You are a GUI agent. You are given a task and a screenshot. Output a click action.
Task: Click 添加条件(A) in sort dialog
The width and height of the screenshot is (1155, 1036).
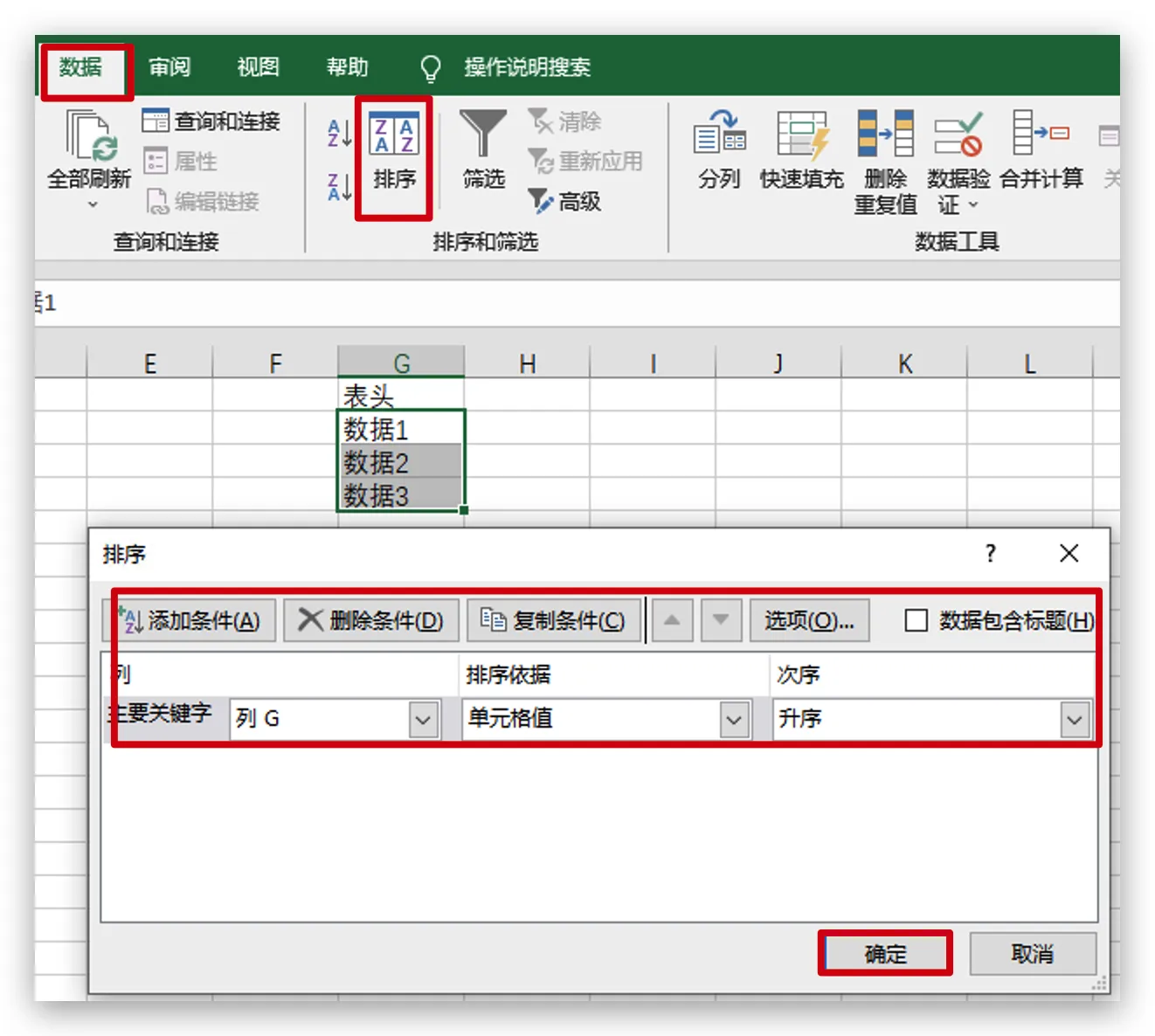point(191,621)
